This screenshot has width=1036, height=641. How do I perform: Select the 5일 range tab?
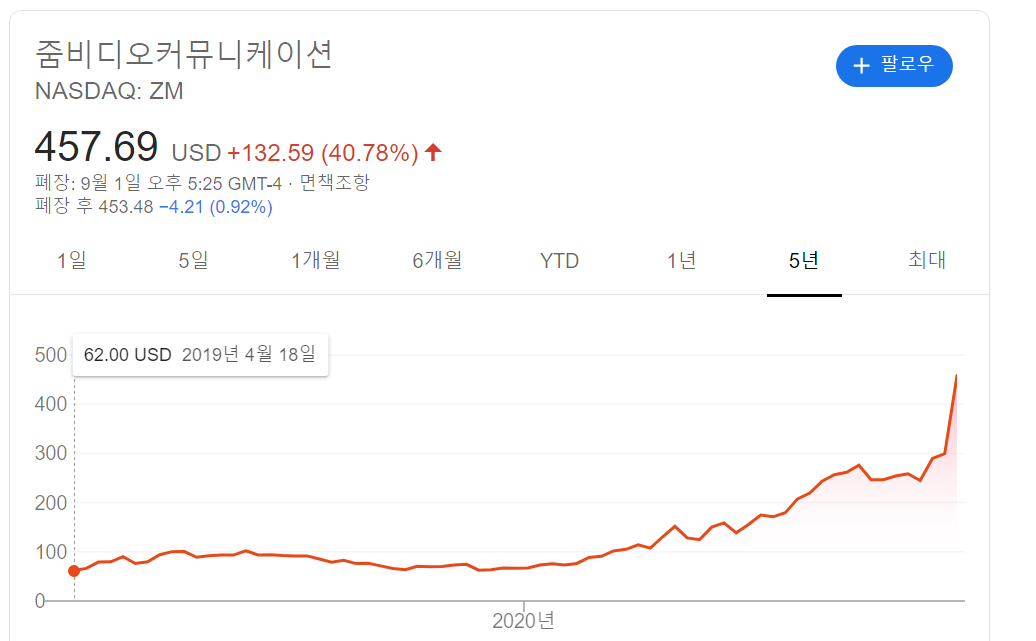point(193,260)
